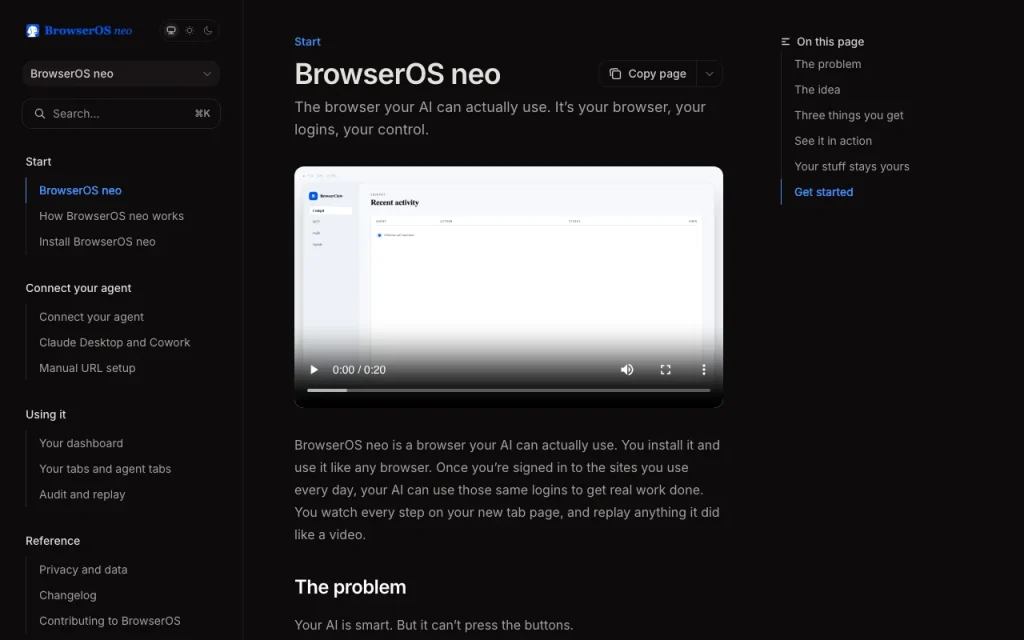Switch to dark theme mode

pos(208,31)
